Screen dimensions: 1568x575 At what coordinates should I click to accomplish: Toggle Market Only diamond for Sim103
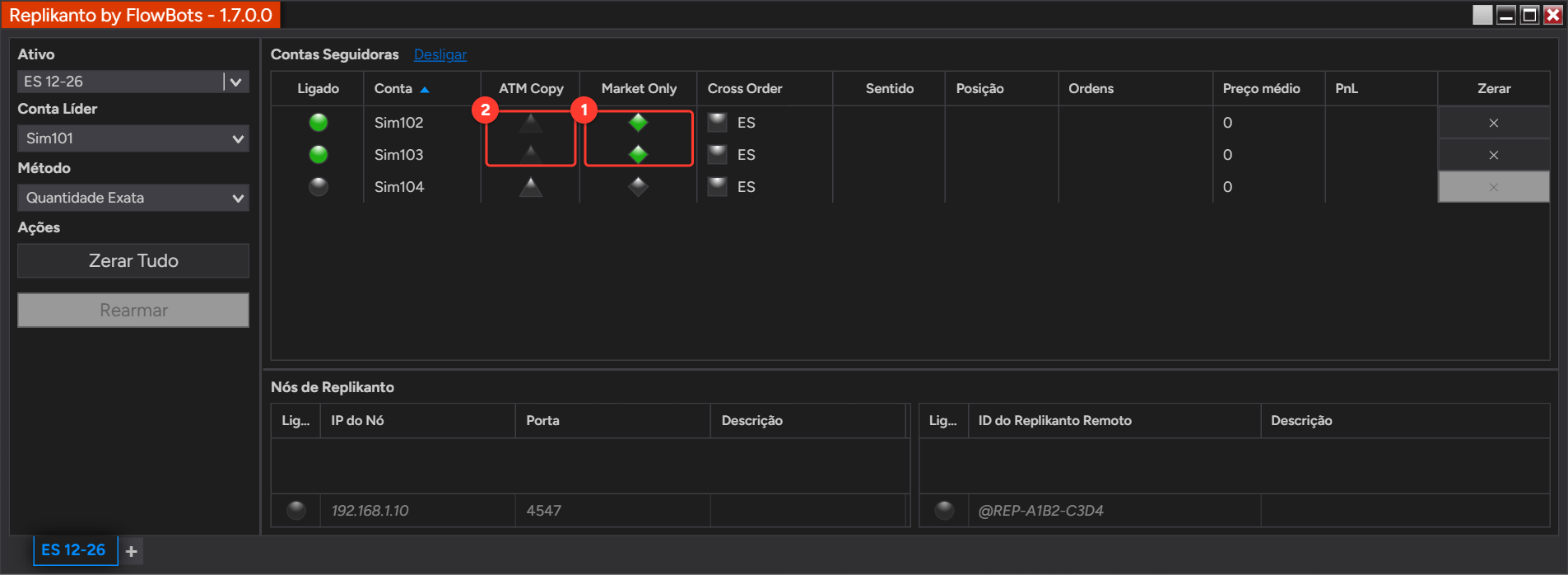(638, 154)
